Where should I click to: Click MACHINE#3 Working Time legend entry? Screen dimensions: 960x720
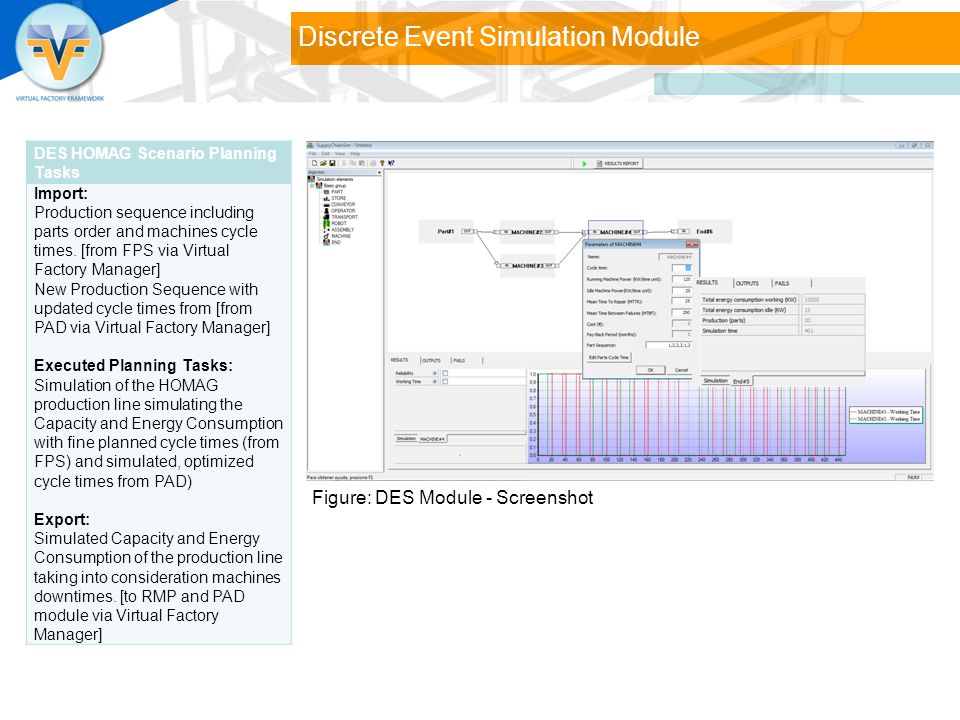click(885, 412)
